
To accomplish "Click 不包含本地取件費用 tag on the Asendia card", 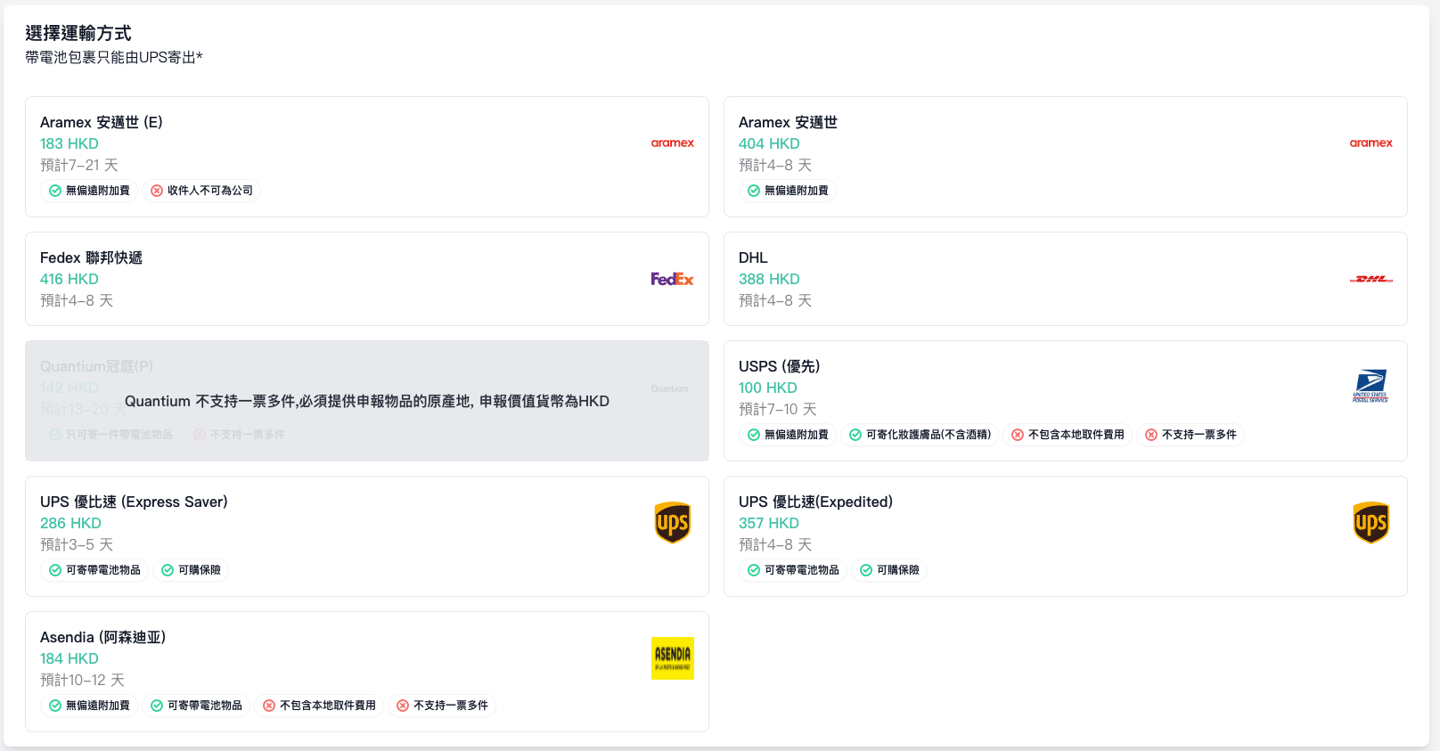I will pos(318,706).
